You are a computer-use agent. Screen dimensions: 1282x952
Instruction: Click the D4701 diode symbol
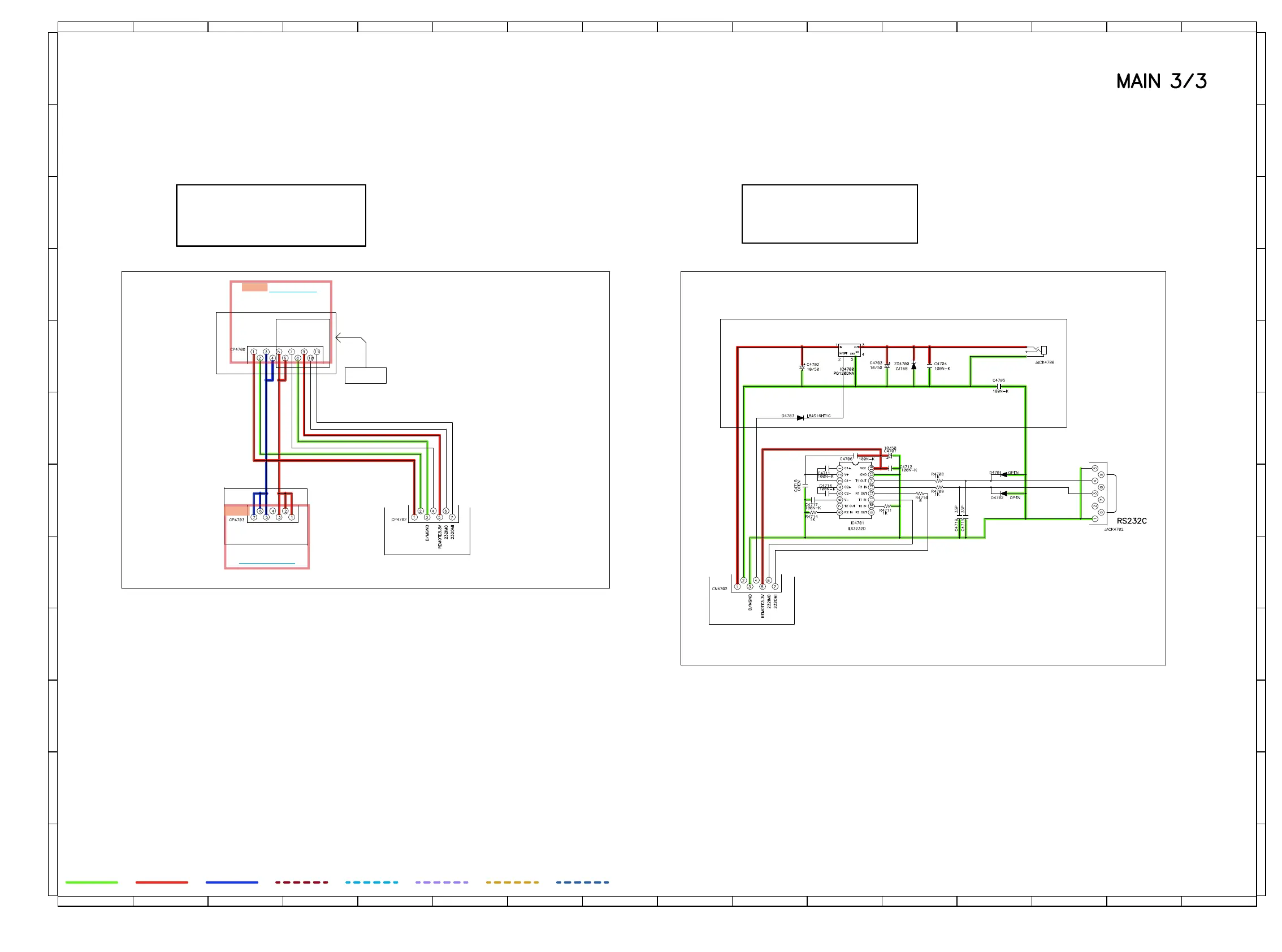1004,474
